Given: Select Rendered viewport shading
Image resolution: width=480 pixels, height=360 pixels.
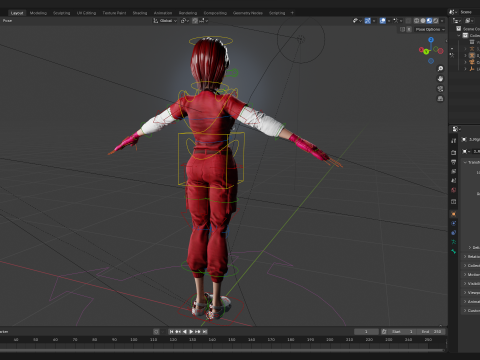Looking at the screenshot, I should click(x=436, y=21).
